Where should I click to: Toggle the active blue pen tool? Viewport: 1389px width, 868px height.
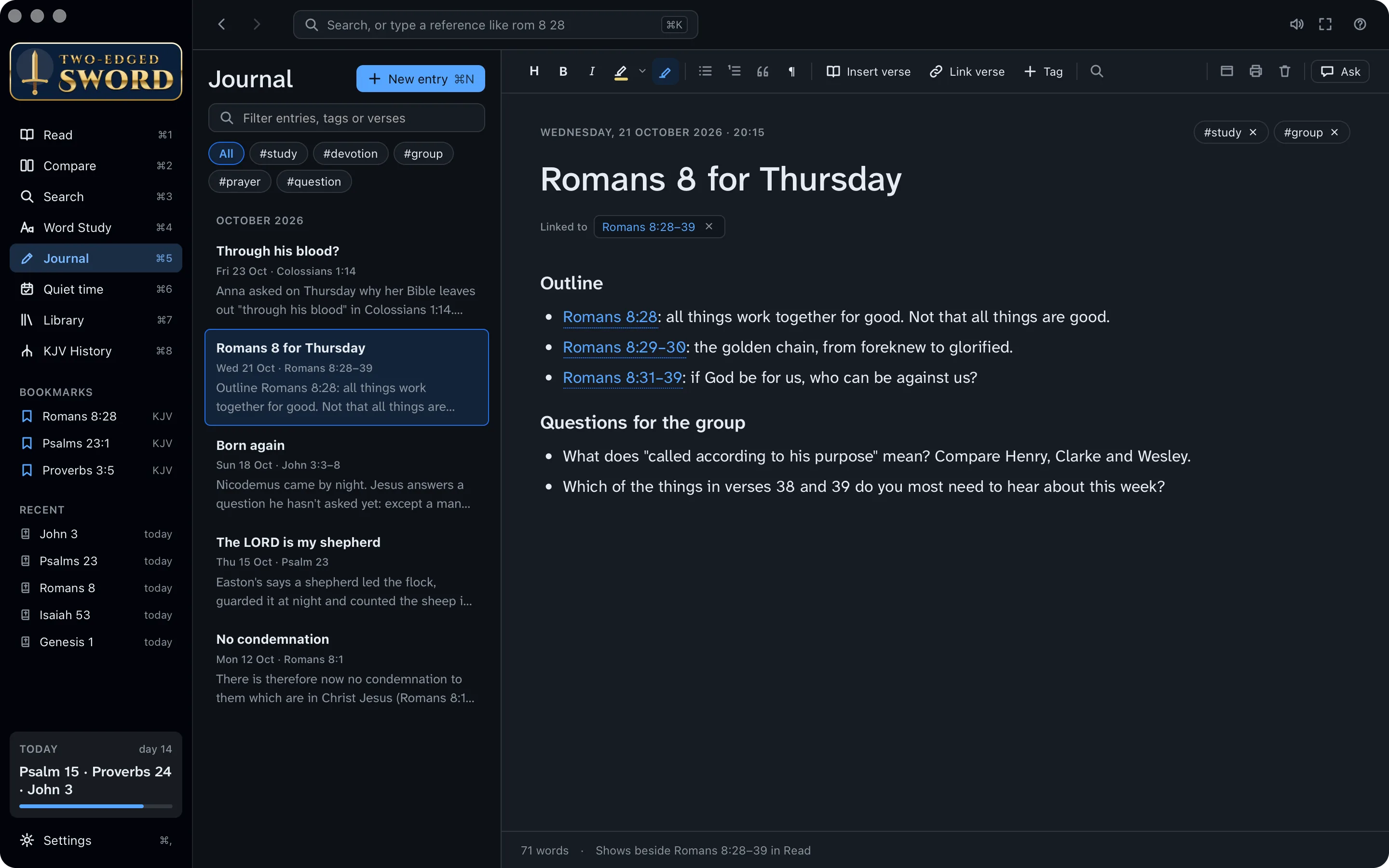665,71
